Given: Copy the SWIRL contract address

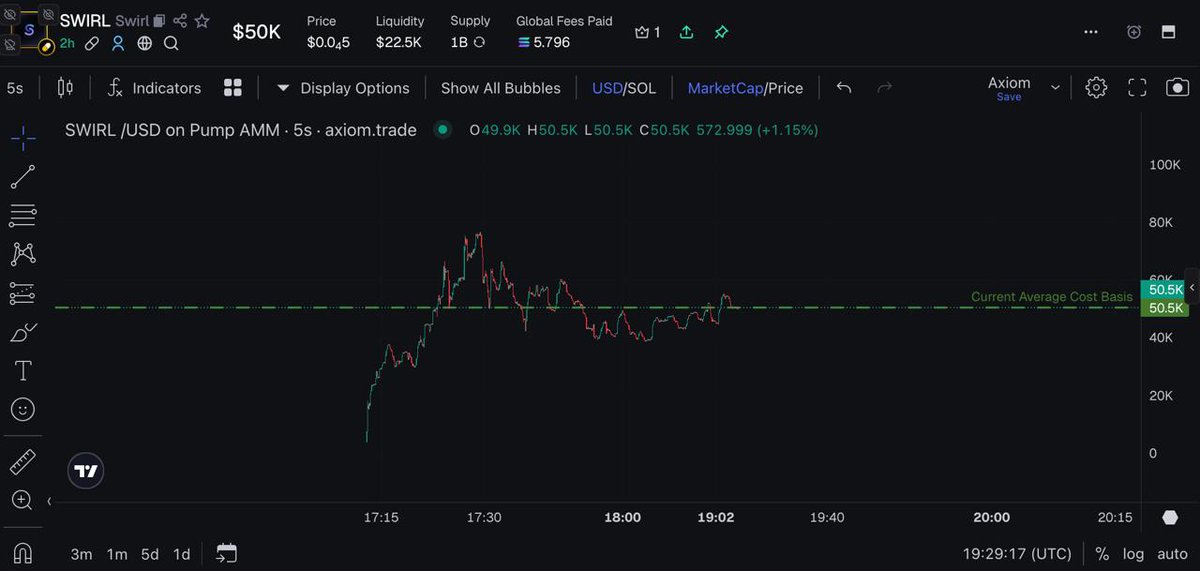Looking at the screenshot, I should [159, 21].
